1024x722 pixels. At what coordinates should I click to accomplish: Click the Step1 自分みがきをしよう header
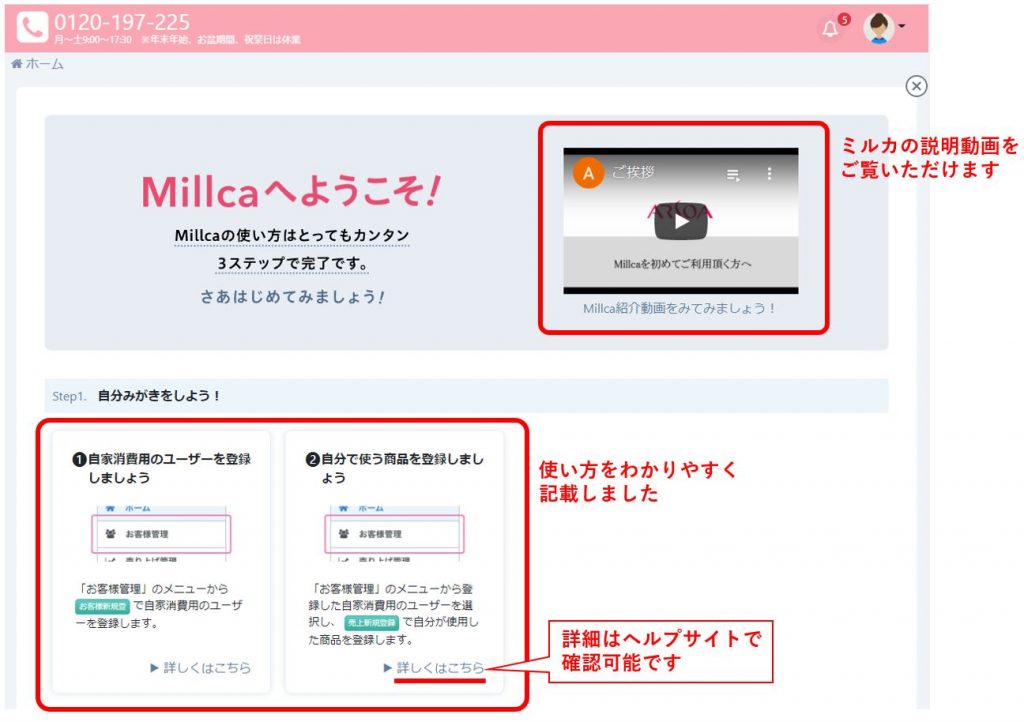click(158, 396)
